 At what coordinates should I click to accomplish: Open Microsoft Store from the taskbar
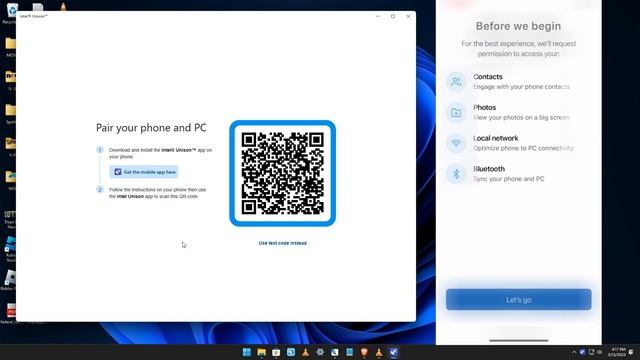[276, 352]
